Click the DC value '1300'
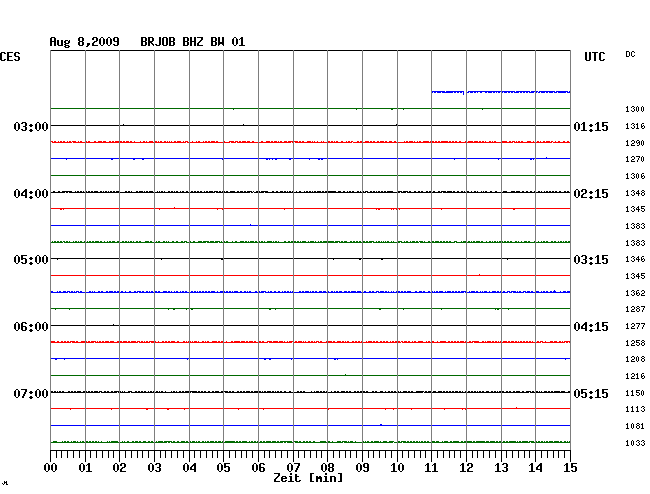 (x=635, y=109)
